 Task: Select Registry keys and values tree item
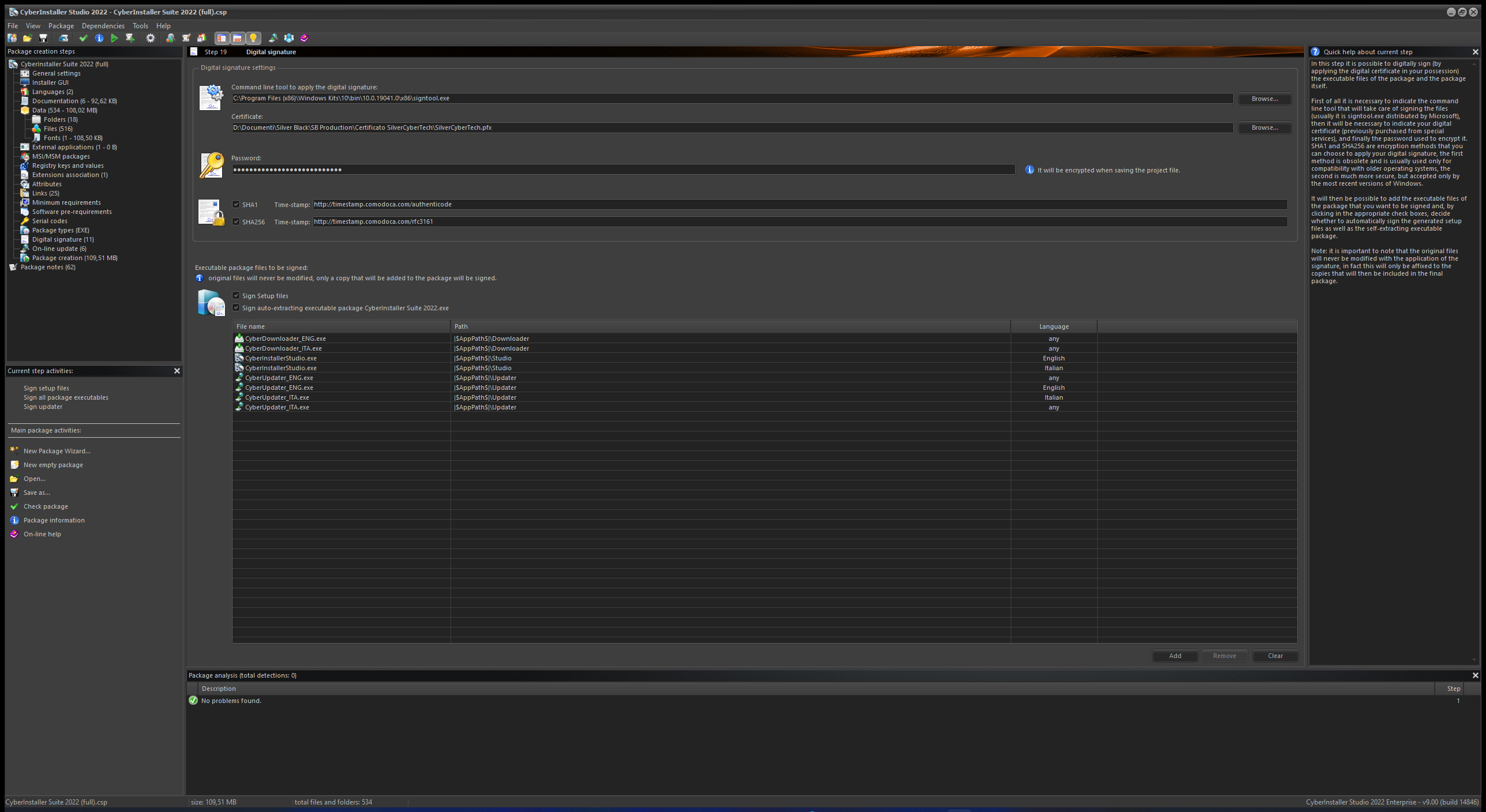click(68, 166)
